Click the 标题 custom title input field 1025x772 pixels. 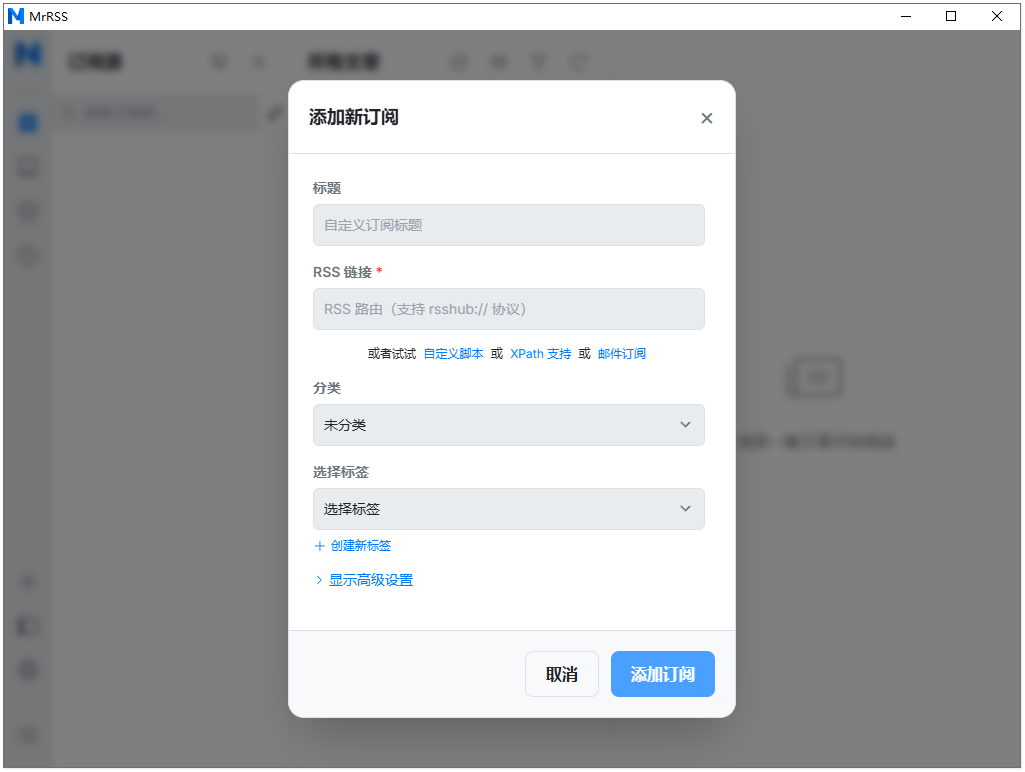[508, 225]
